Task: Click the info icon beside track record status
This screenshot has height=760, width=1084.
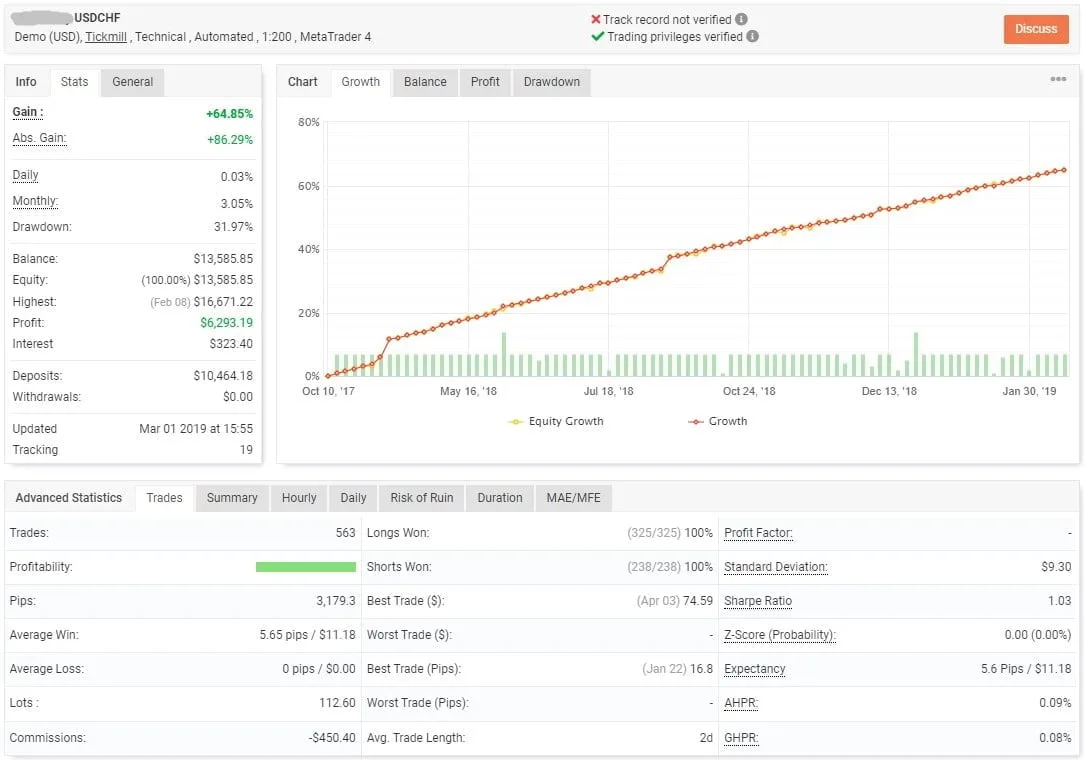Action: [740, 18]
